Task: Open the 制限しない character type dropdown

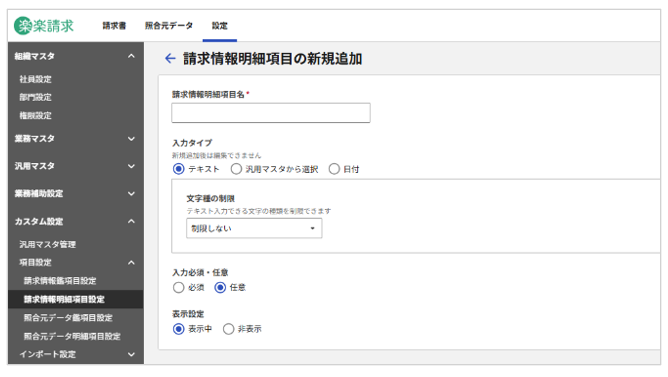Action: [x=254, y=228]
